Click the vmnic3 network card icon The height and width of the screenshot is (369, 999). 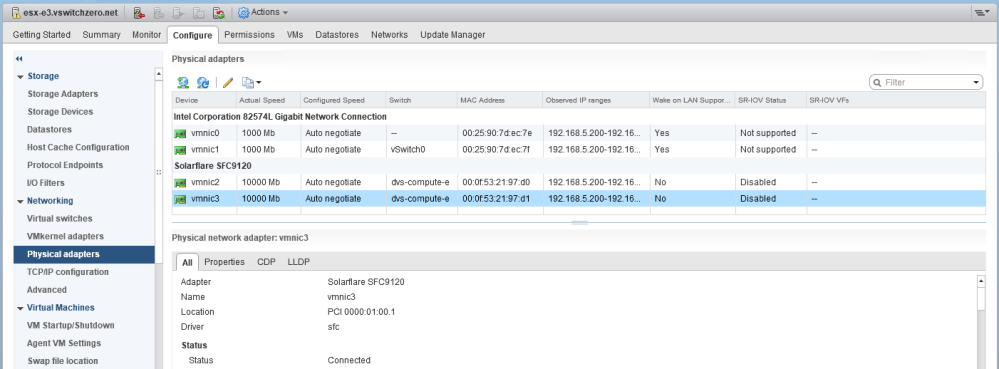tap(180, 199)
